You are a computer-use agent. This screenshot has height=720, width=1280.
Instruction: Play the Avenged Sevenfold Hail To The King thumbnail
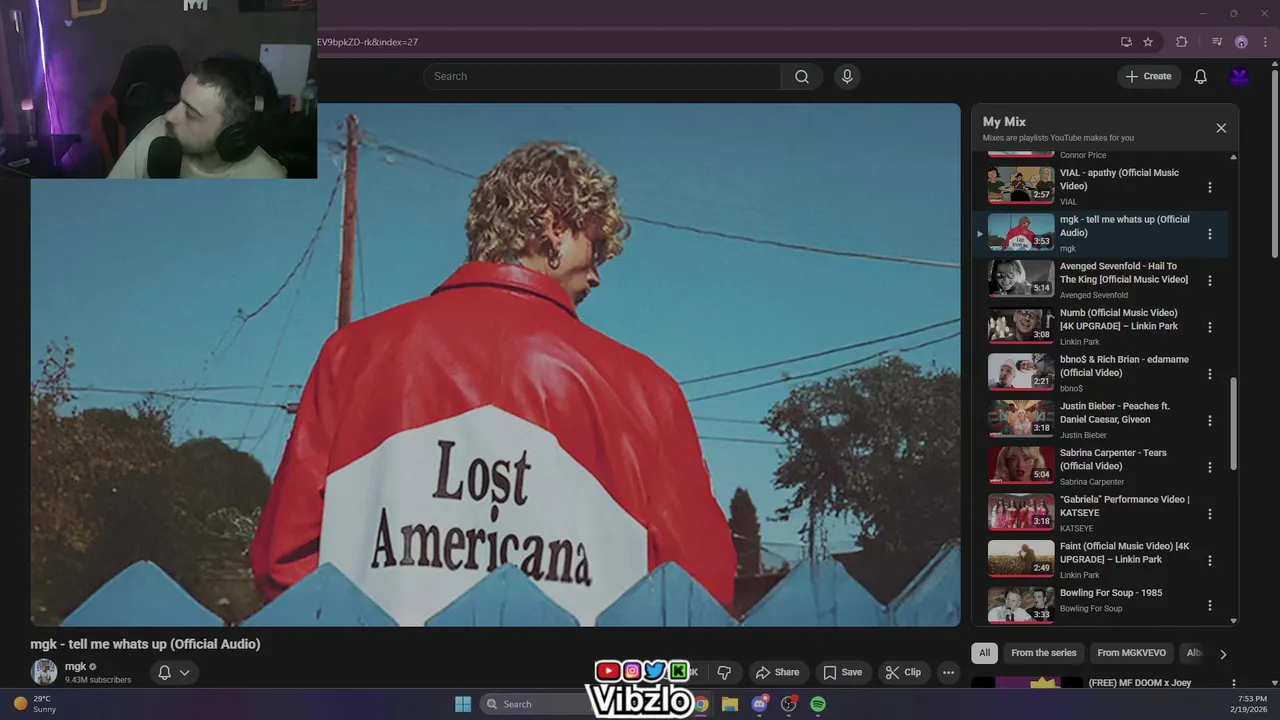pos(1021,279)
